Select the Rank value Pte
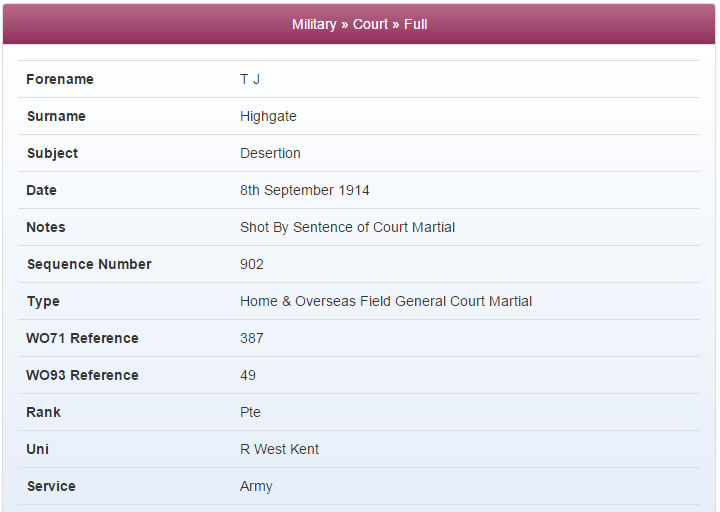Image resolution: width=720 pixels, height=512 pixels. tap(250, 412)
